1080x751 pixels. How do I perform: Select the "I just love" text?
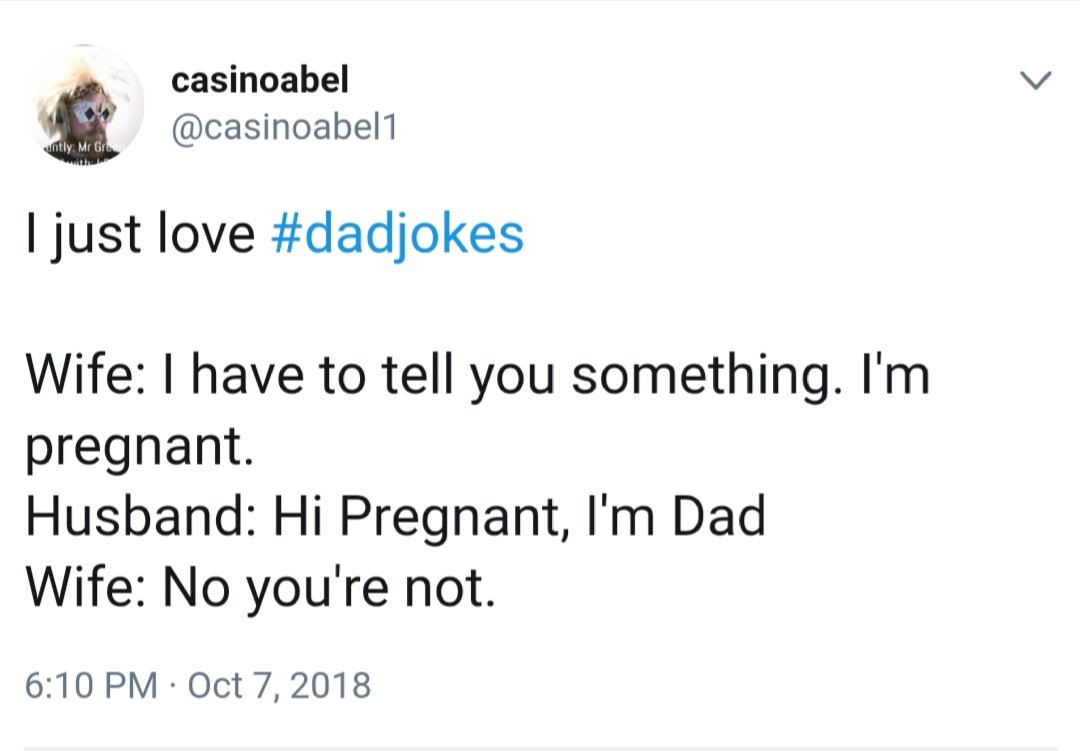[140, 234]
